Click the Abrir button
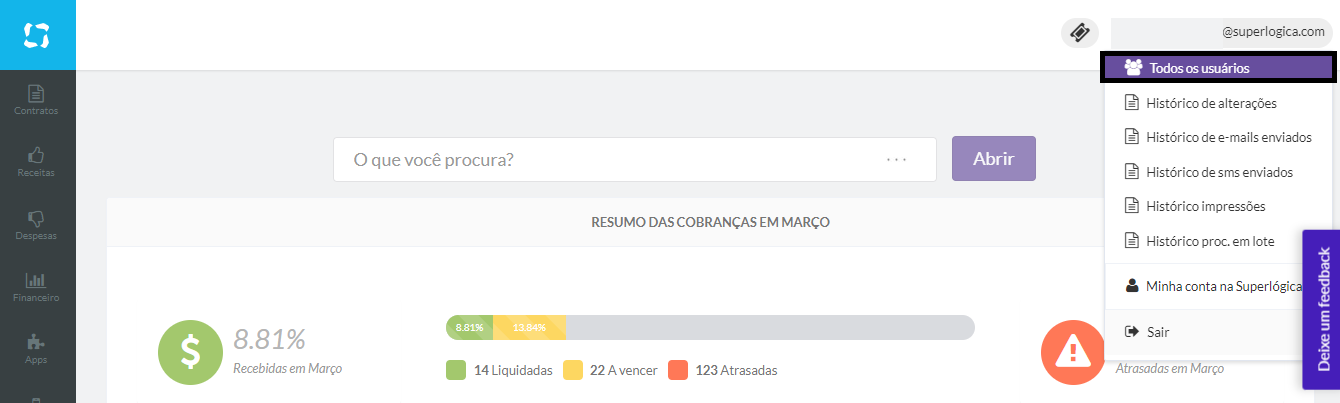The height and width of the screenshot is (403, 1340). click(993, 159)
